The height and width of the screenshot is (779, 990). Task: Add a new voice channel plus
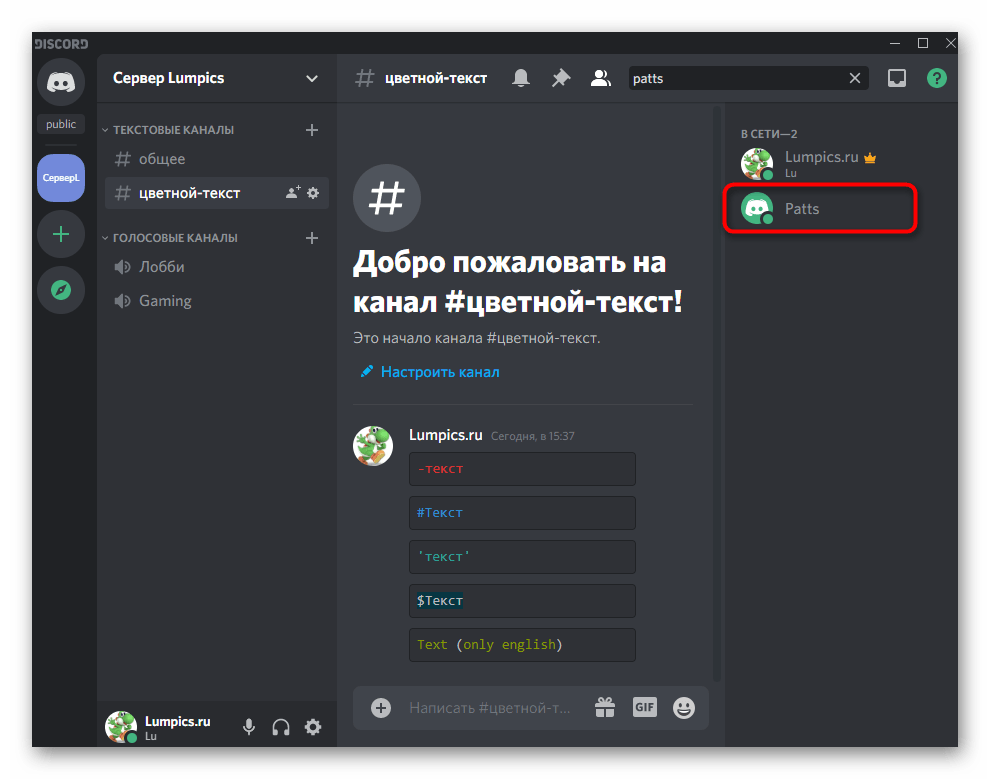coord(312,238)
